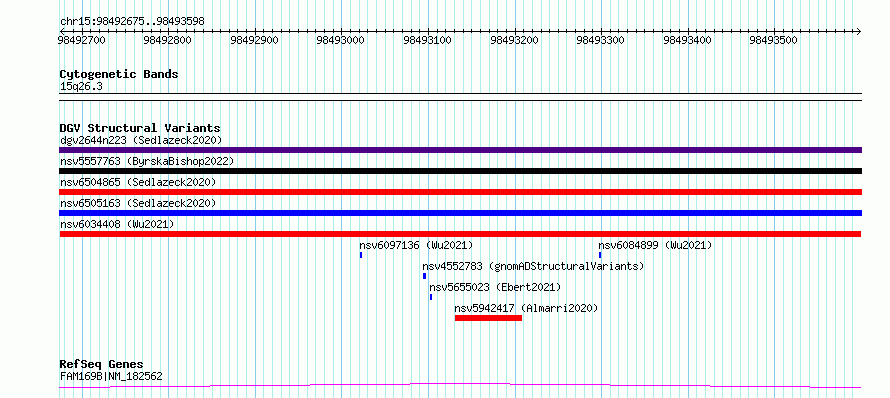This screenshot has width=890, height=398.
Task: Select the nsv4552783 blue marker
Action: click(424, 276)
